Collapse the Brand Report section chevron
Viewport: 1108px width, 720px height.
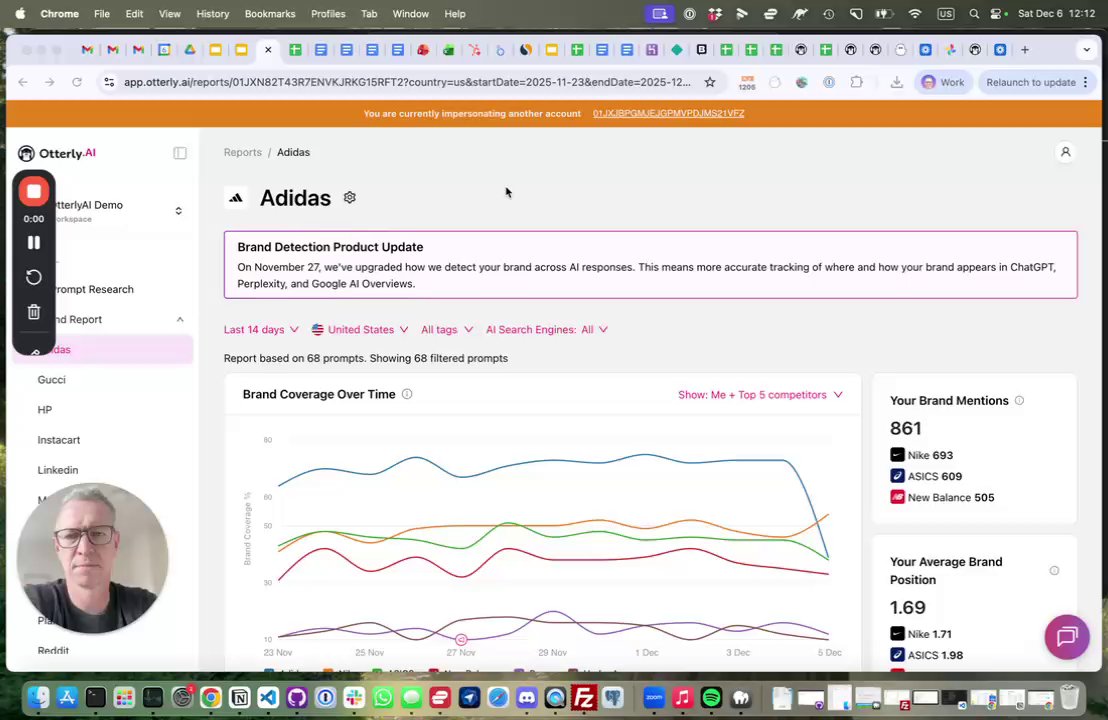179,319
